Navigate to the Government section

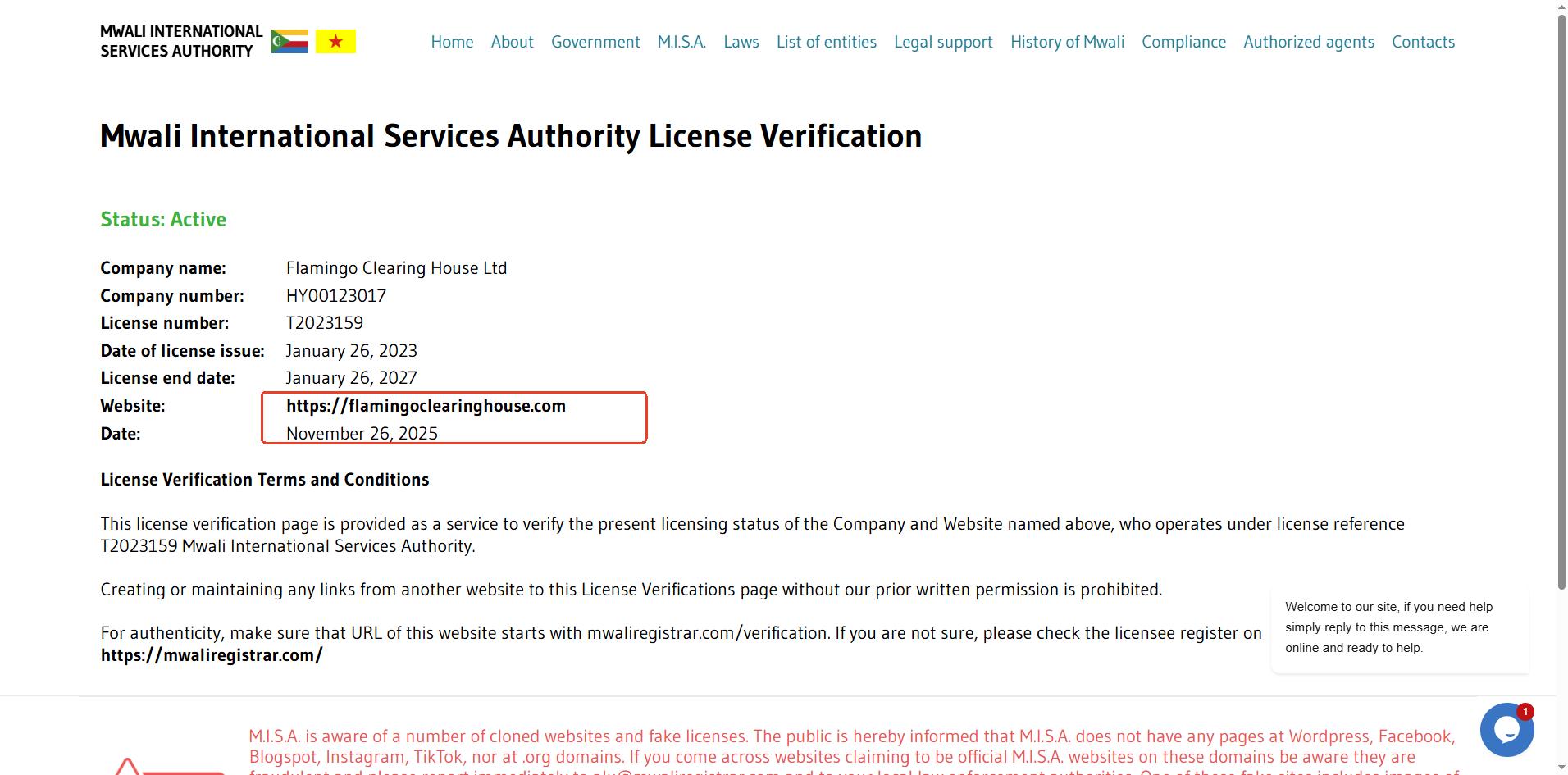pos(595,42)
